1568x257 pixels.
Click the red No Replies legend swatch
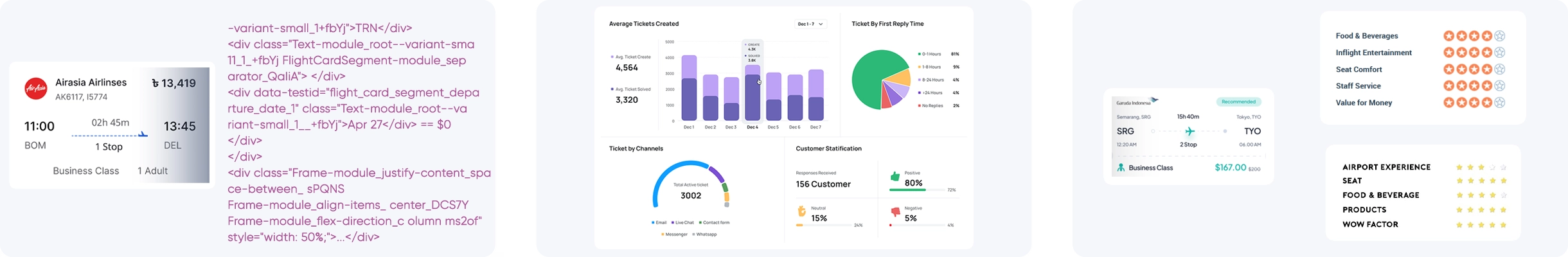coord(920,105)
